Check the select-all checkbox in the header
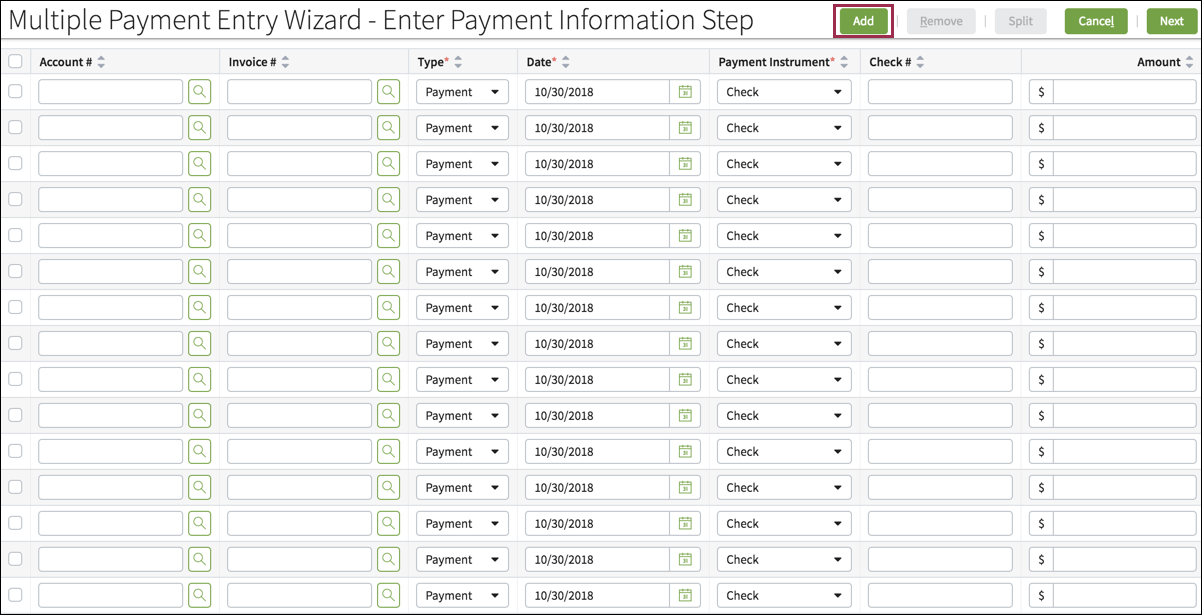Screen dimensions: 1202x615 (15, 61)
